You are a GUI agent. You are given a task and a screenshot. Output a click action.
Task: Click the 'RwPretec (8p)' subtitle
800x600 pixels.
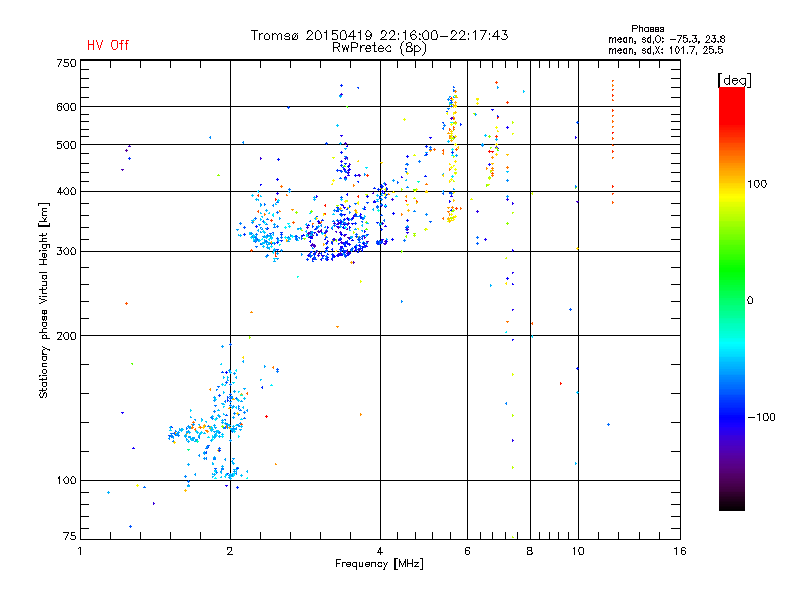point(379,48)
